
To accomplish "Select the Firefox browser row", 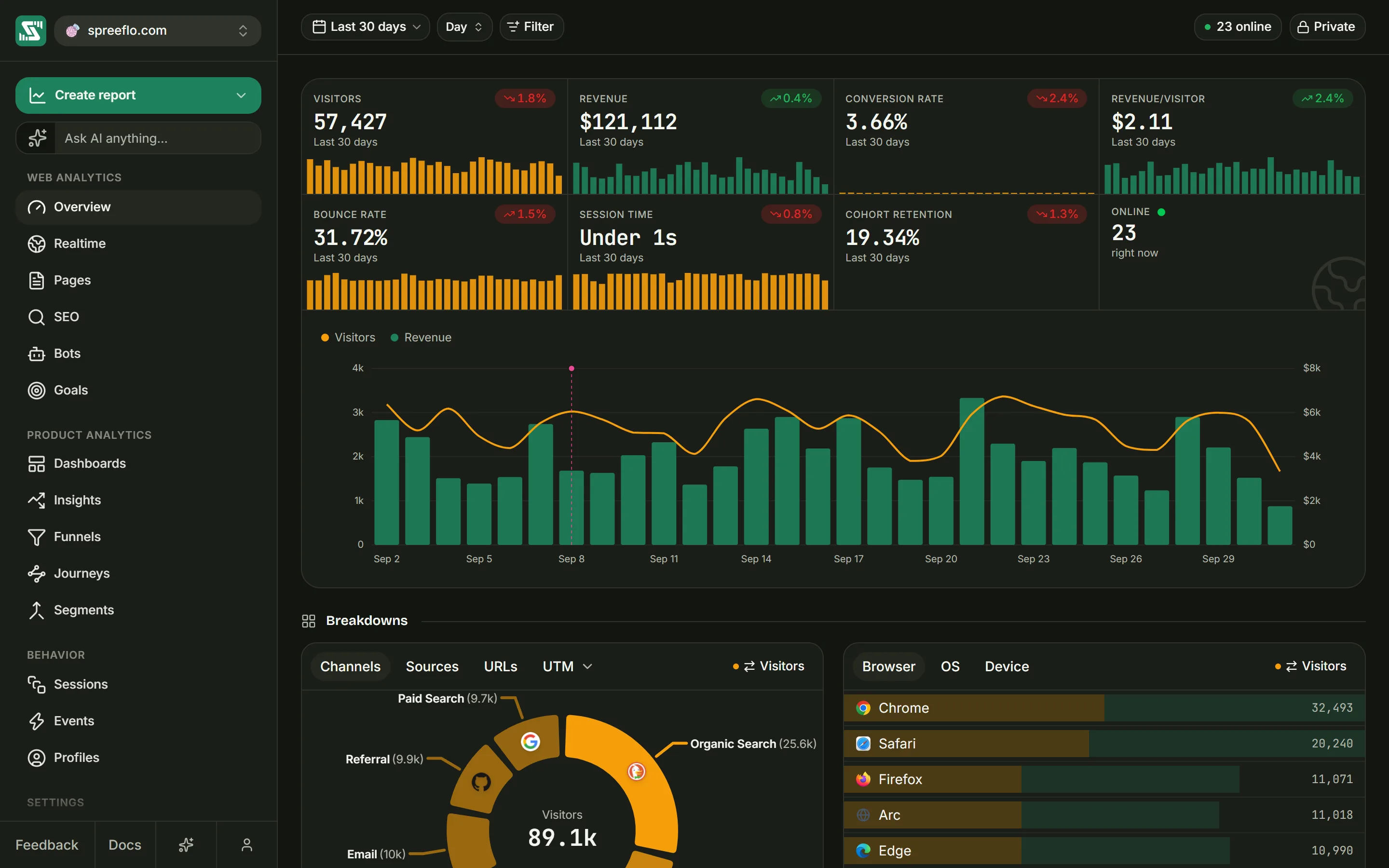I will 1104,779.
